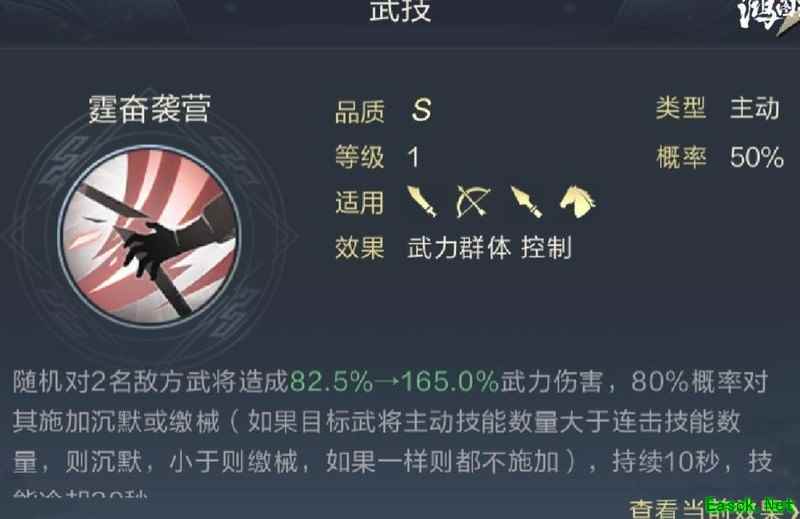
Task: Click the green 82.5%→165.0% damage value
Action: [394, 382]
